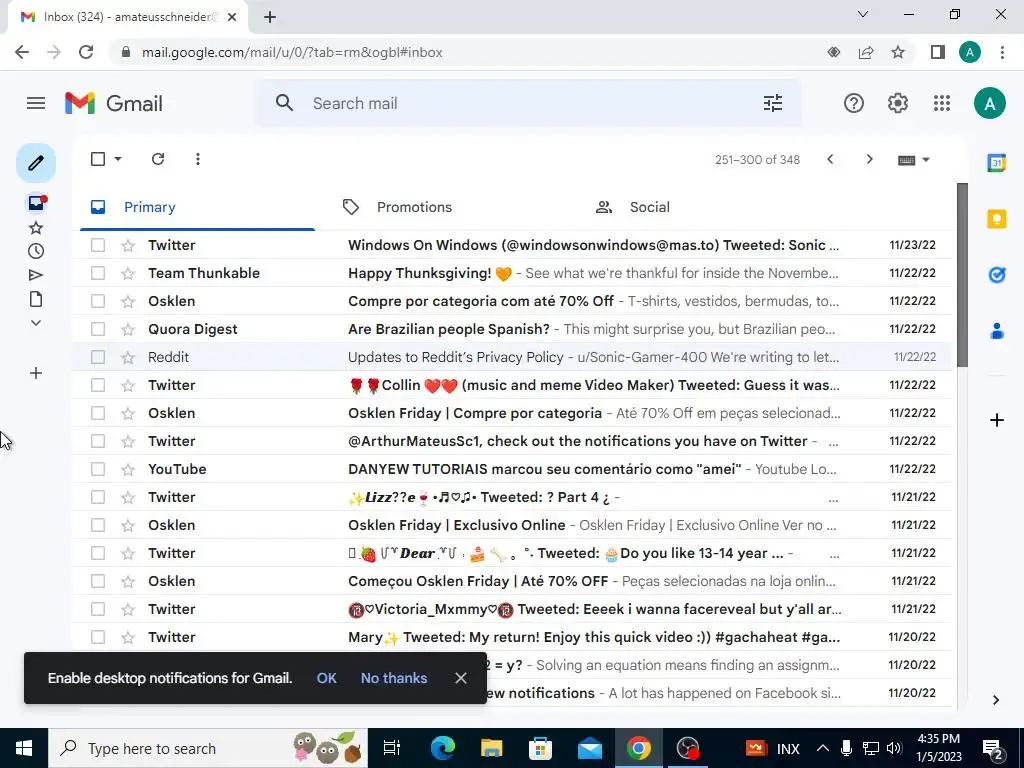This screenshot has height=768, width=1024.
Task: Show search options filter icon
Action: pyautogui.click(x=773, y=103)
